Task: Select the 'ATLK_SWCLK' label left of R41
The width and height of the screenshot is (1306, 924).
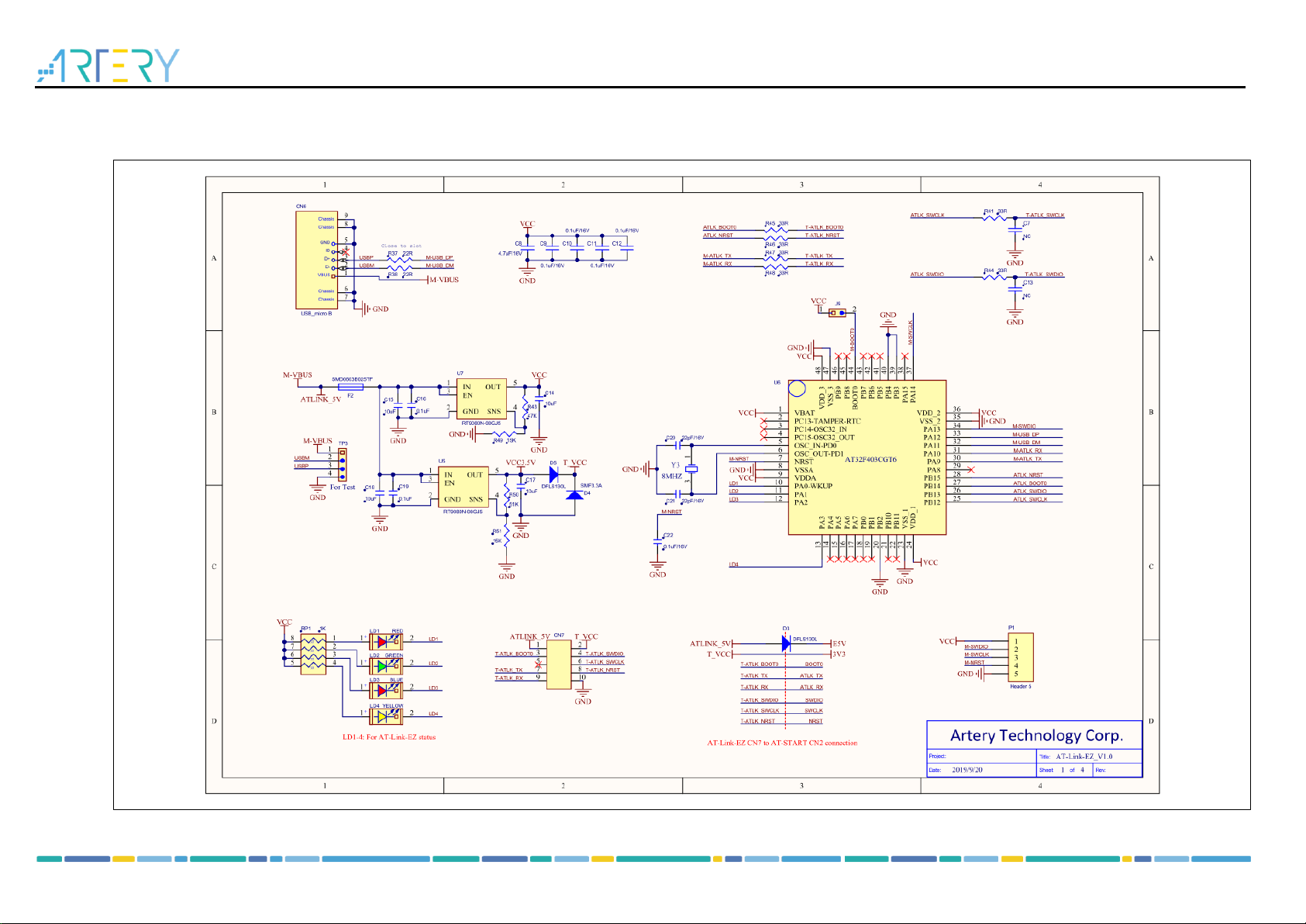Action: tap(927, 215)
